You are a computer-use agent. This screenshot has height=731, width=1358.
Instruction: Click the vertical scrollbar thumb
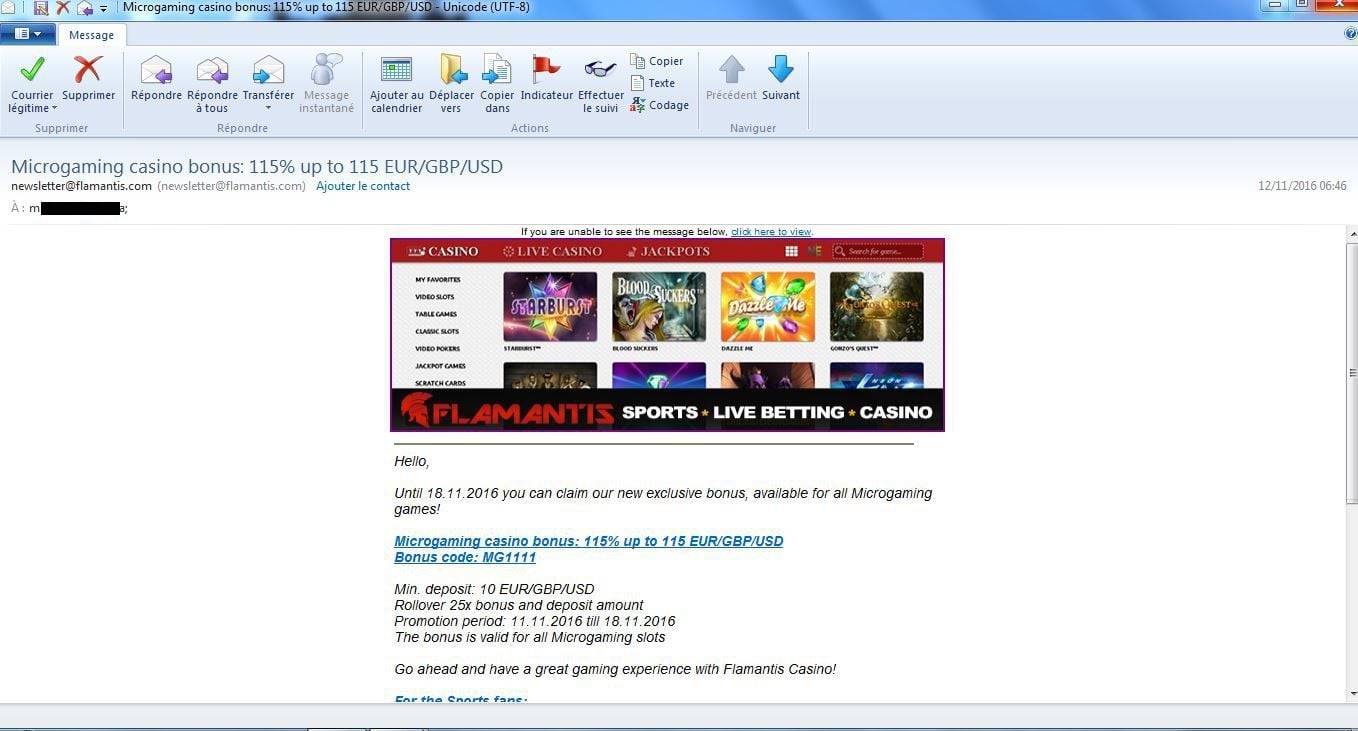click(1352, 372)
